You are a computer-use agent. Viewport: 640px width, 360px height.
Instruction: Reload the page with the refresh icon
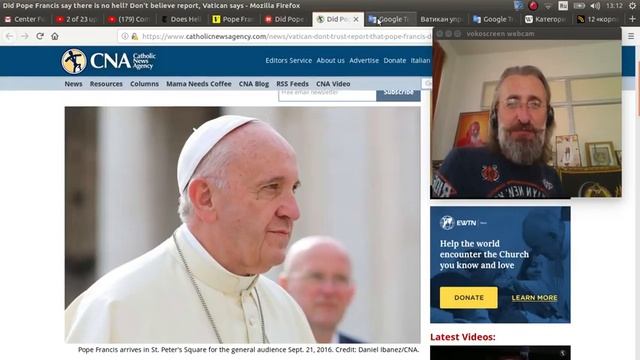pos(40,36)
